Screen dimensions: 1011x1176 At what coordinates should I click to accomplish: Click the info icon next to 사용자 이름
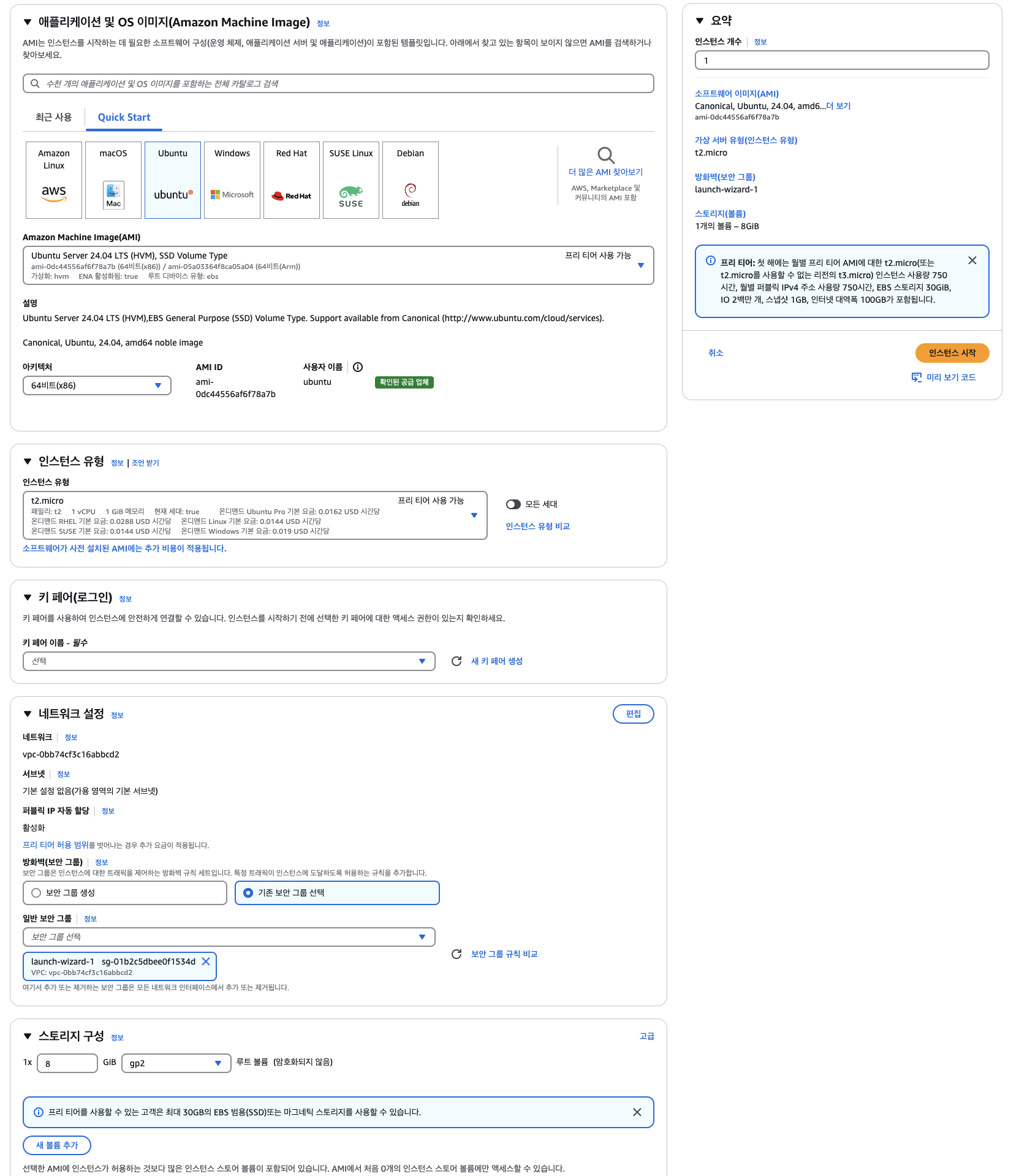click(x=358, y=367)
